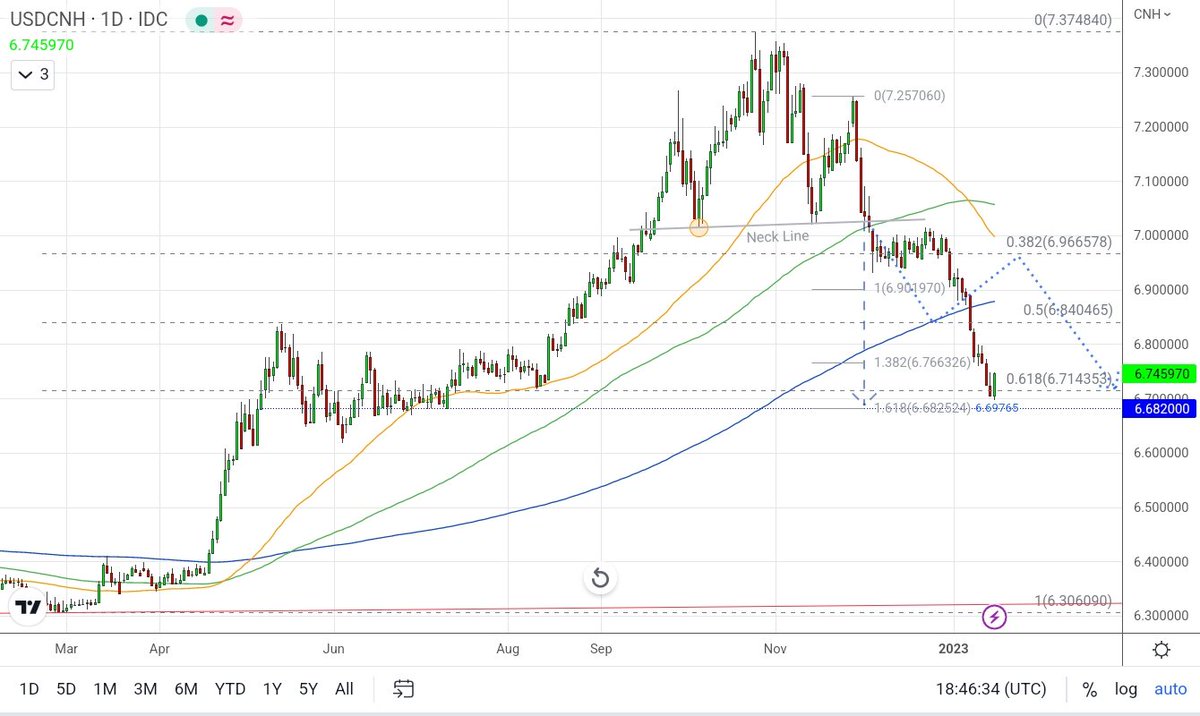The image size is (1200, 716).
Task: Select the 3M time range
Action: (145, 688)
